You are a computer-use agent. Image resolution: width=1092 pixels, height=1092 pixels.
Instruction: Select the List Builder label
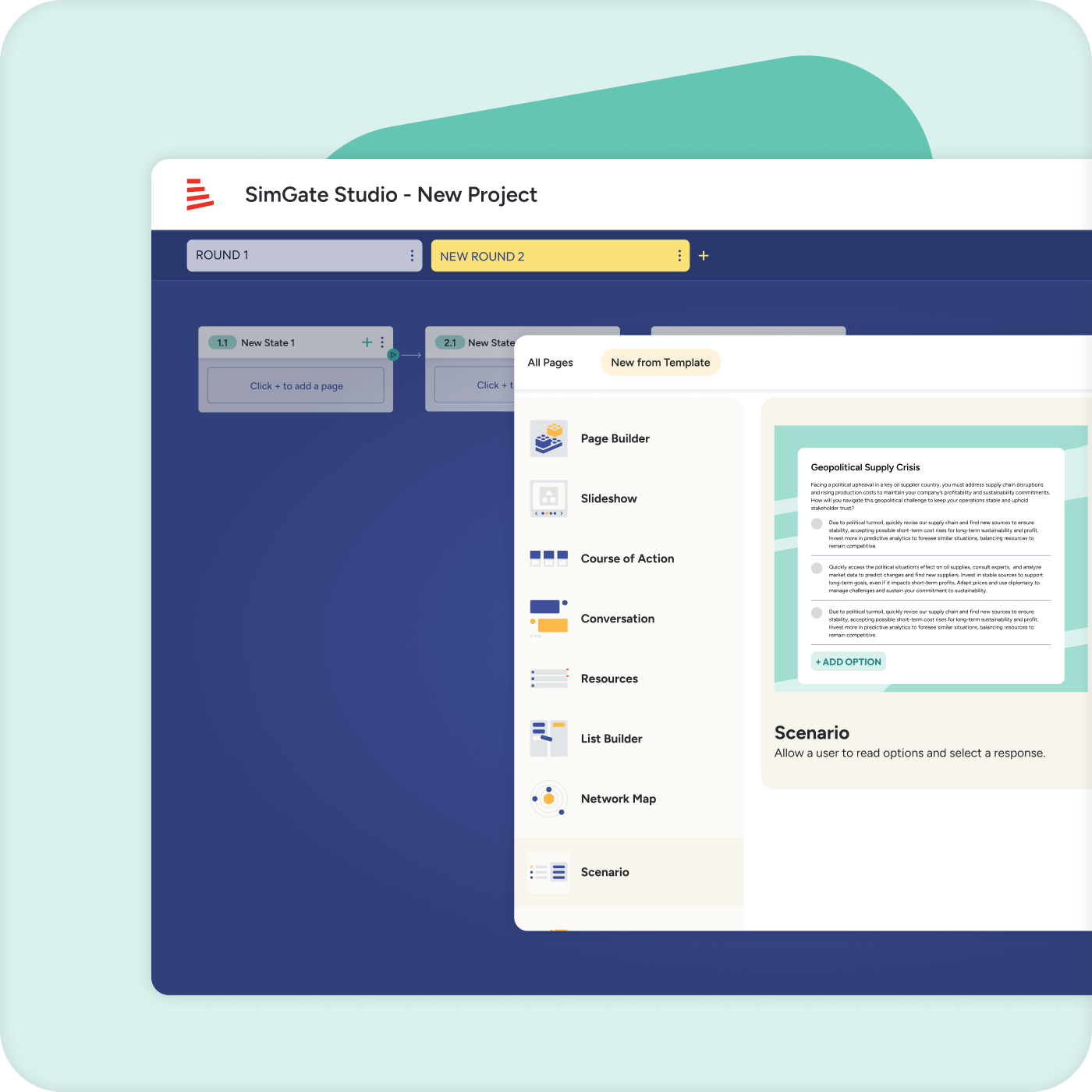click(612, 739)
